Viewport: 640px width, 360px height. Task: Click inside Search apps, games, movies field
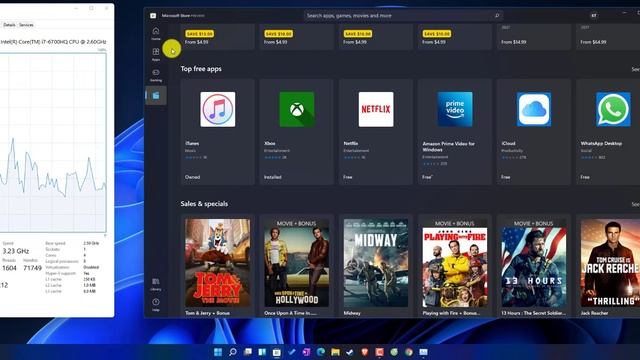(403, 16)
